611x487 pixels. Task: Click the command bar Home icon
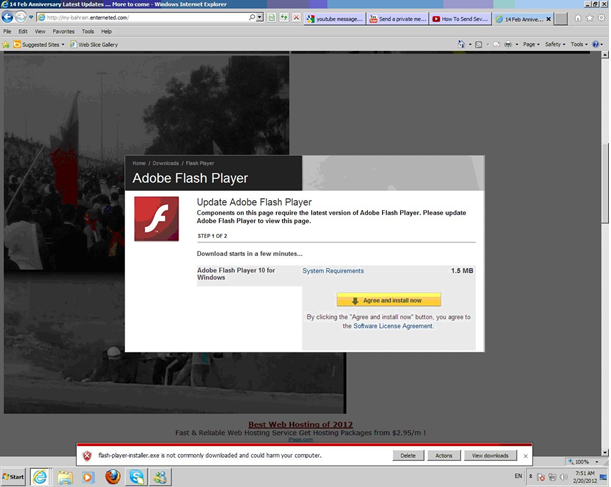(461, 44)
